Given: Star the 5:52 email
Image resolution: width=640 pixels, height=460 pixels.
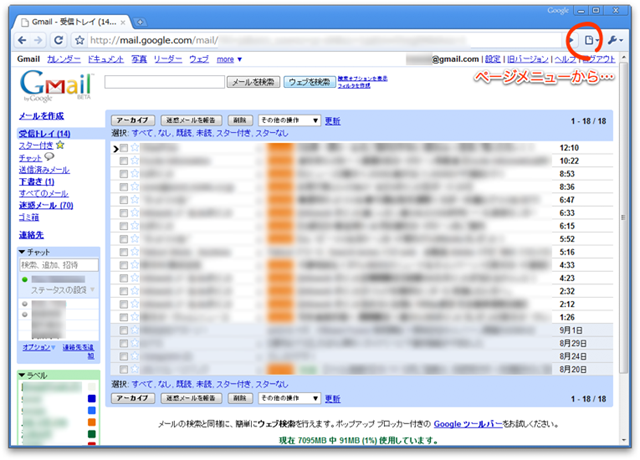Looking at the screenshot, I should click(x=135, y=239).
